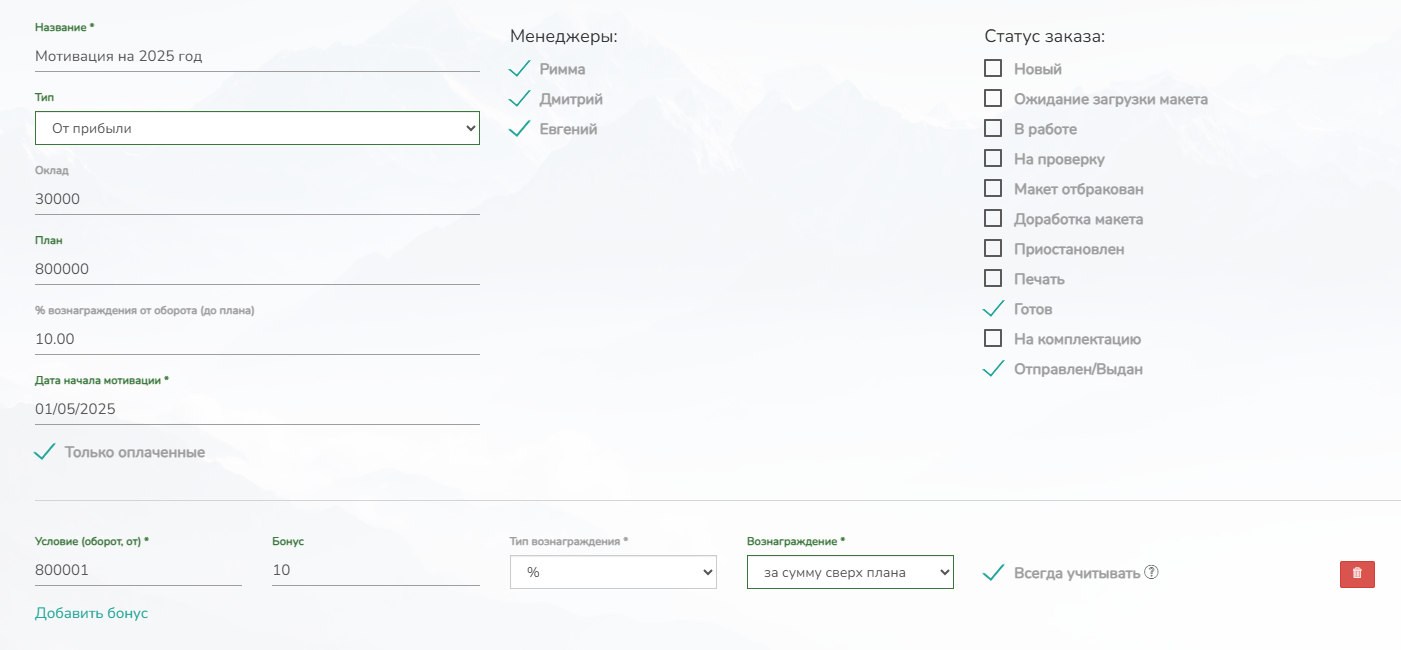The height and width of the screenshot is (650, 1401).
Task: Uncheck manager Римма checkmark
Action: tap(519, 69)
